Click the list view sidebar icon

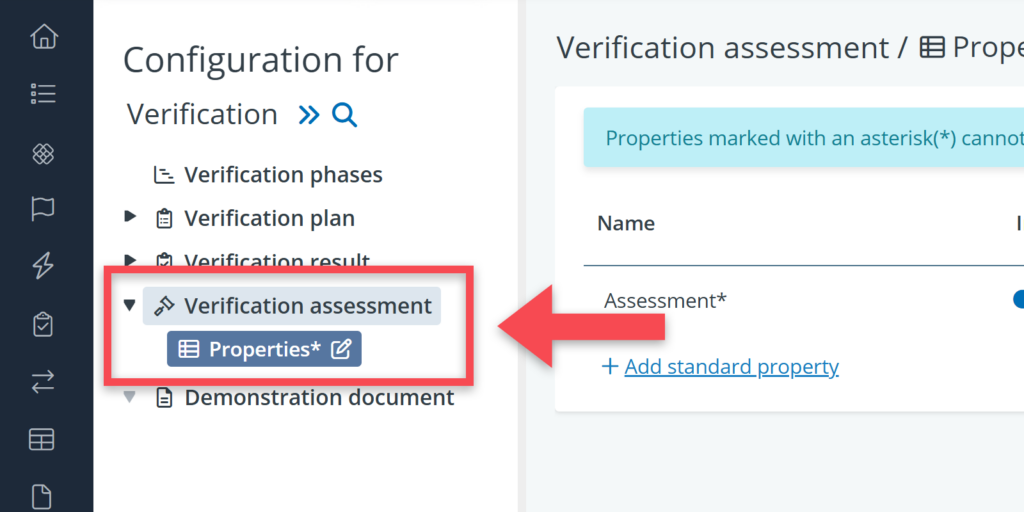[x=43, y=94]
